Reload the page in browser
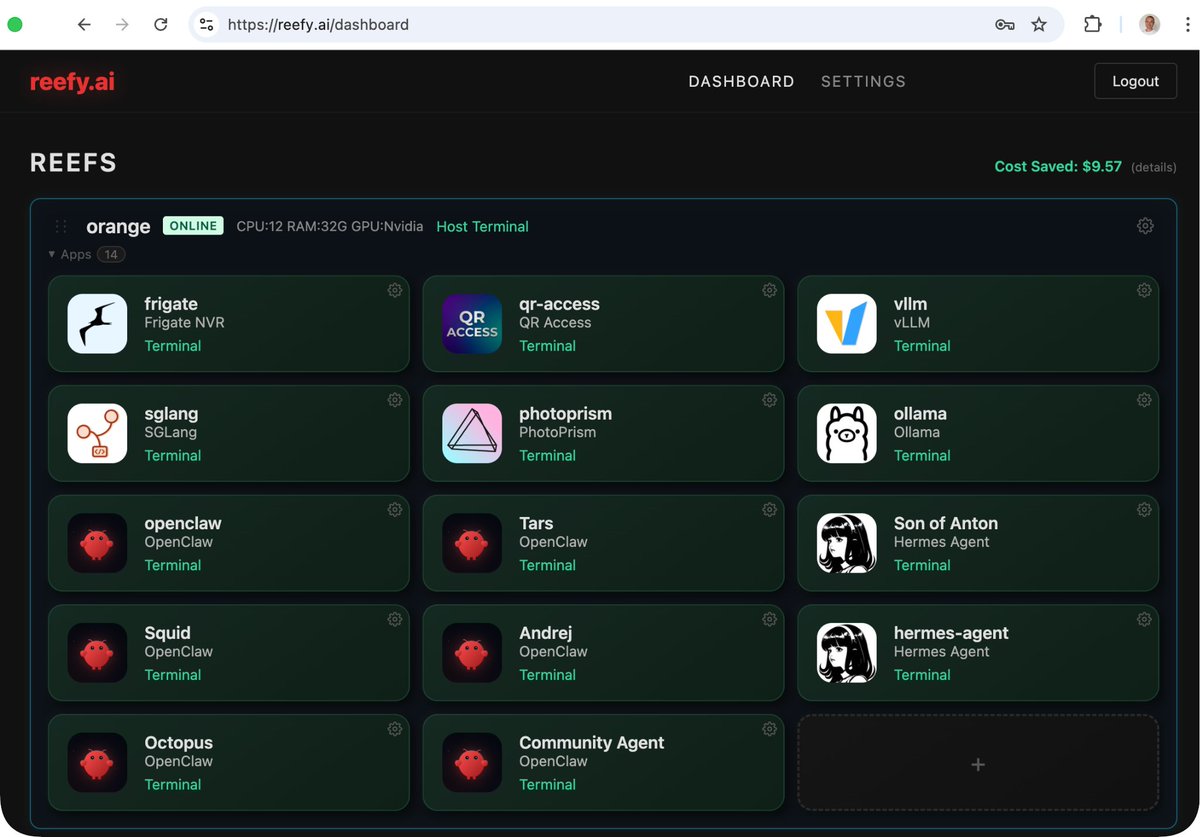The image size is (1200, 837). [160, 24]
